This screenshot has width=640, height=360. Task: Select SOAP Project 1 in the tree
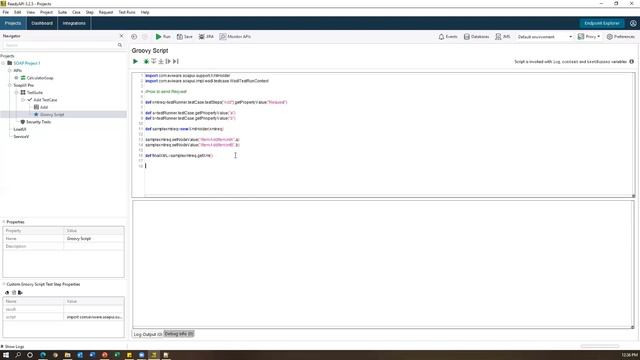pos(27,63)
